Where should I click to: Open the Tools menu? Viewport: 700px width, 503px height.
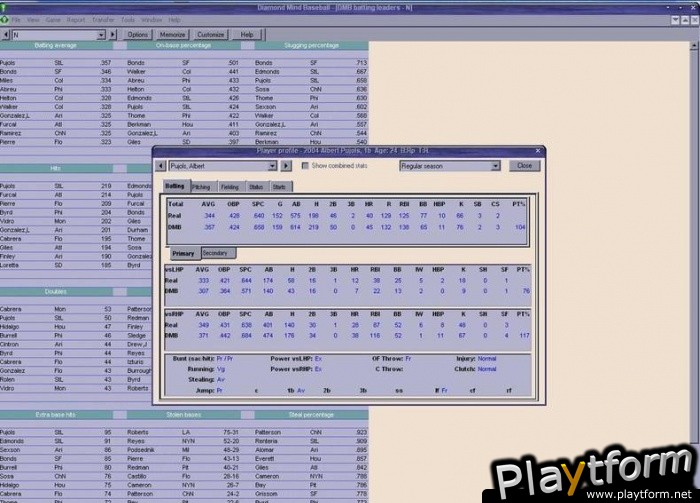128,20
